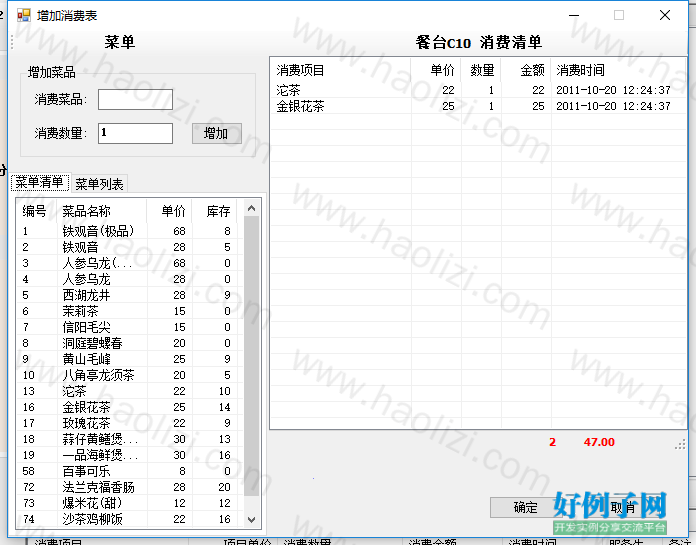This screenshot has width=696, height=545.
Task: Select the 蒜仔黄鳝煲 menu row
Action: click(x=130, y=438)
